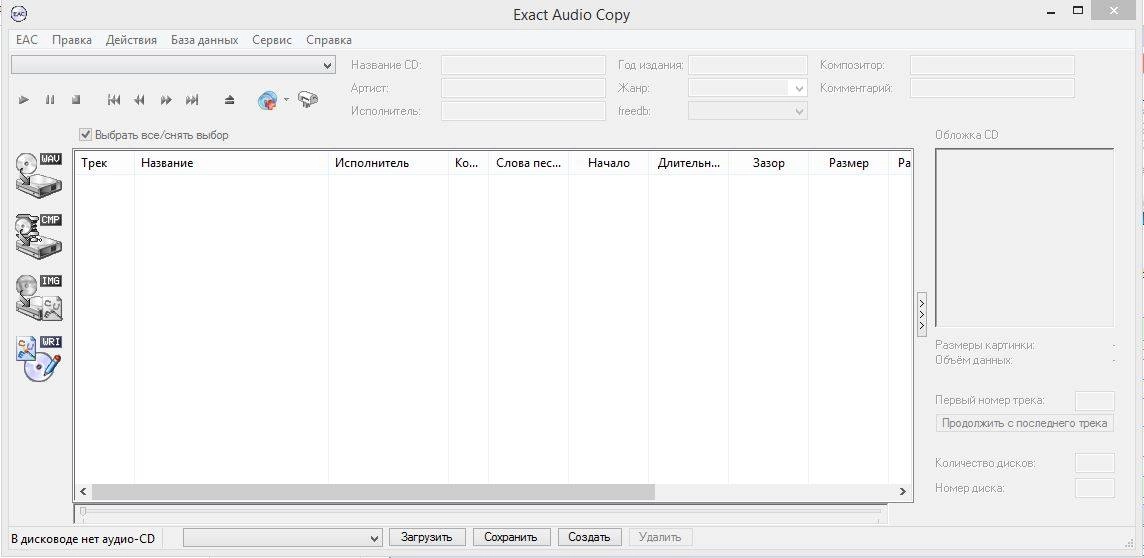The width and height of the screenshot is (1144, 558).
Task: Click 'В дисководе нет аудио-CD' status text
Action: (83, 538)
